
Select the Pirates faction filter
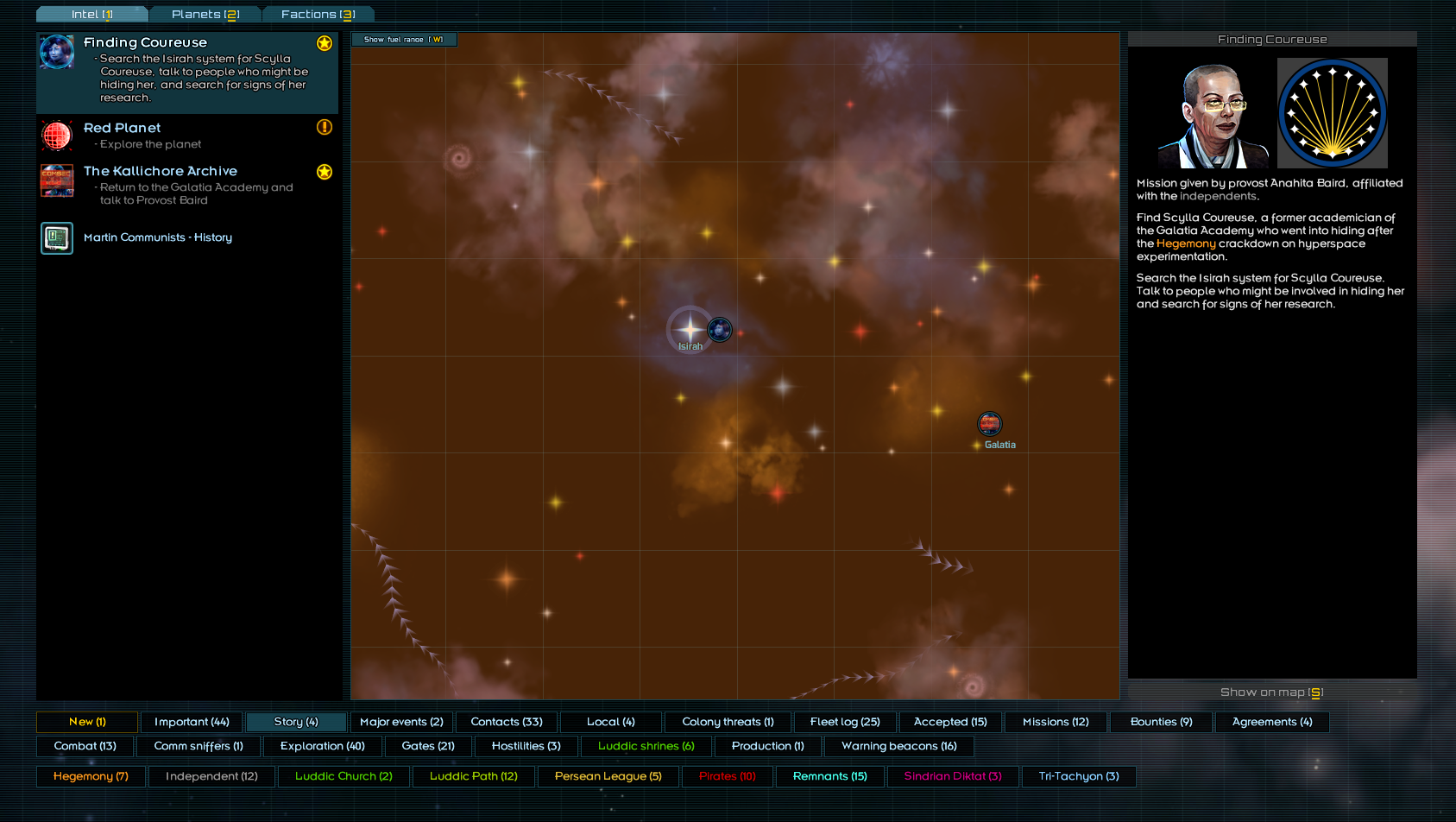pyautogui.click(x=728, y=776)
